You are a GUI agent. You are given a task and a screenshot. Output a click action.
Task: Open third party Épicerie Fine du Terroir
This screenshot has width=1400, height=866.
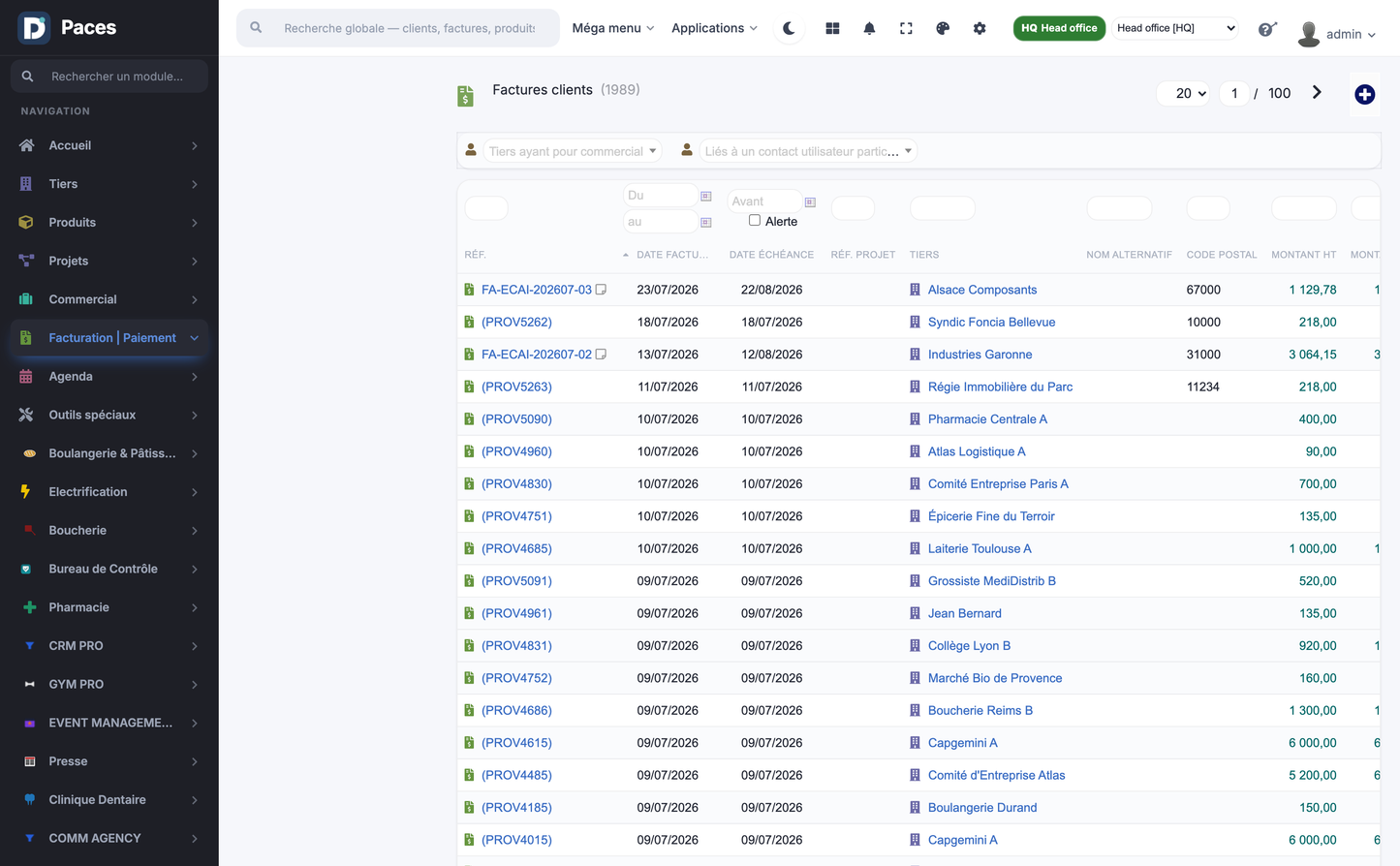coord(991,516)
